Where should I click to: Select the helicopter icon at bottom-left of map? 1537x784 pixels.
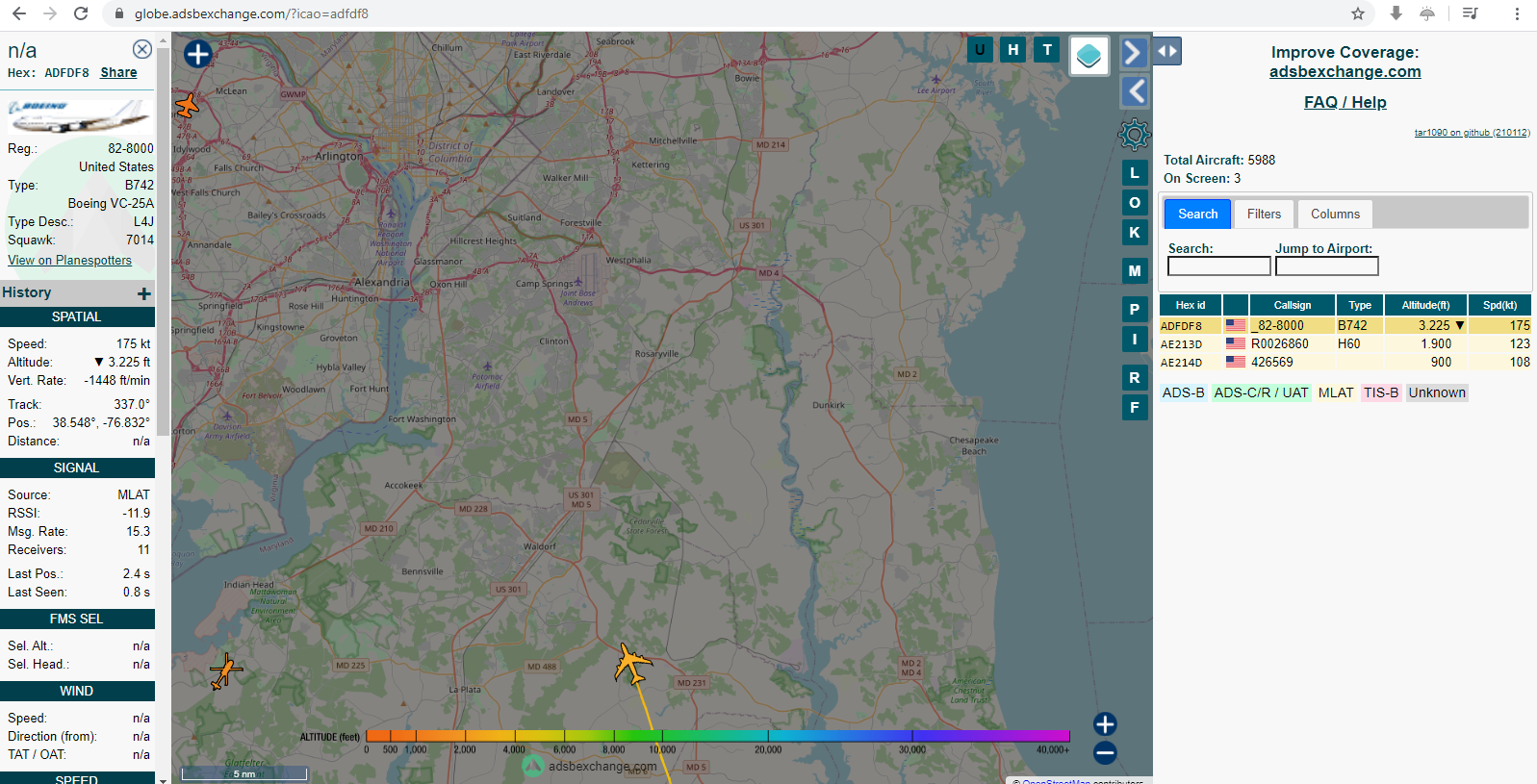225,670
